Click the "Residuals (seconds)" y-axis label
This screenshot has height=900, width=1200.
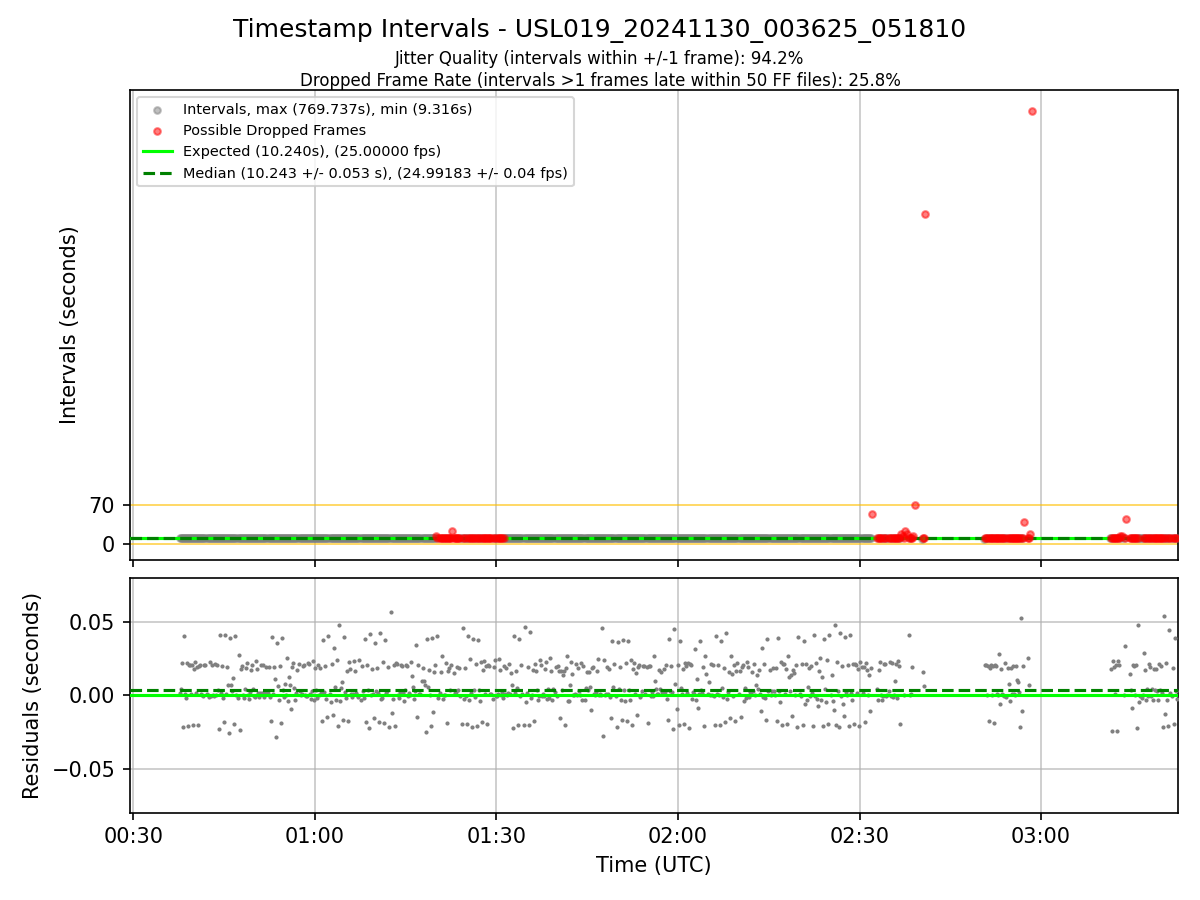[32, 696]
